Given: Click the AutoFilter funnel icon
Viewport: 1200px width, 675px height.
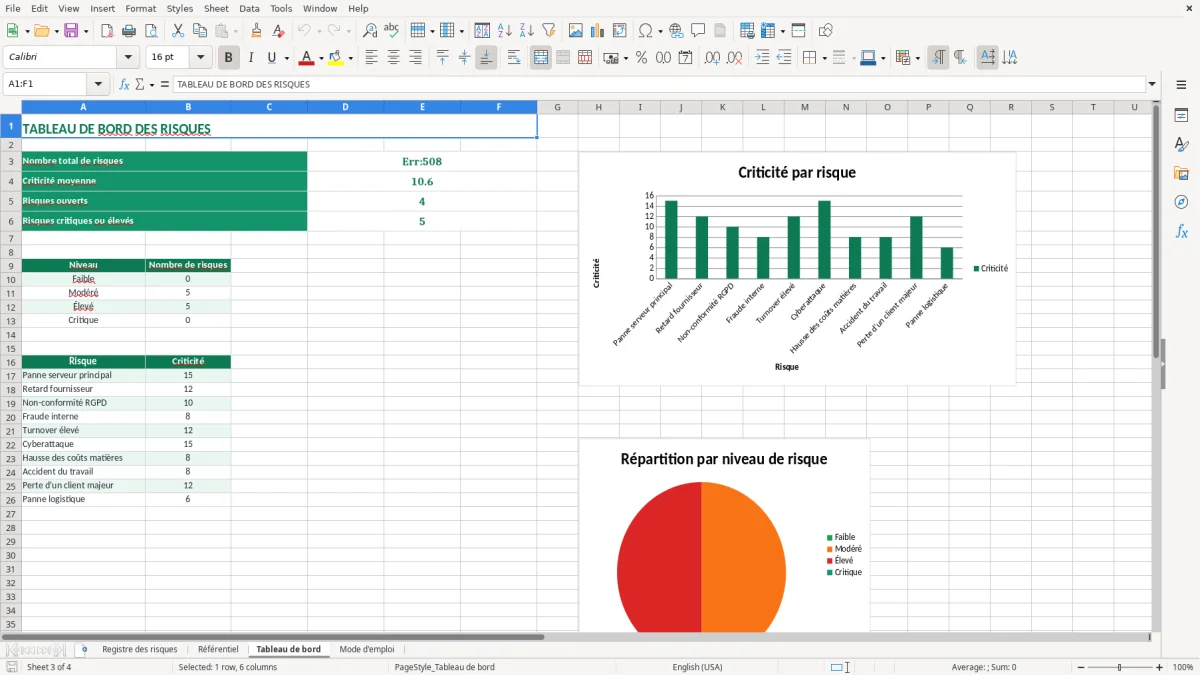Looking at the screenshot, I should pyautogui.click(x=548, y=31).
